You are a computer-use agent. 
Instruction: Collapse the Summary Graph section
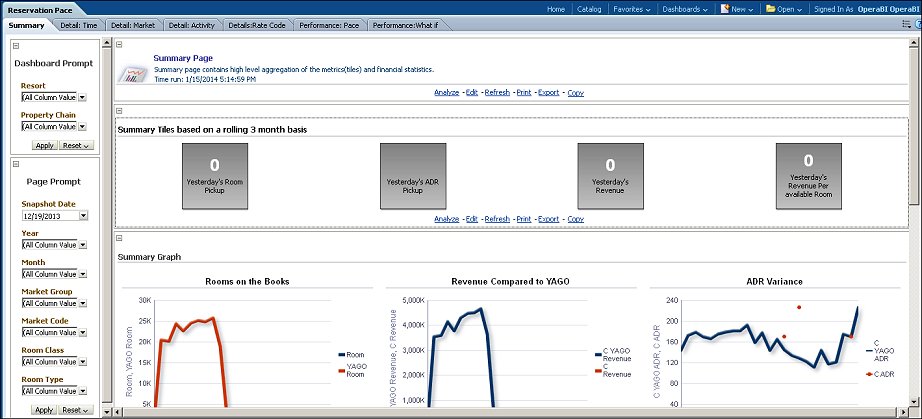120,238
